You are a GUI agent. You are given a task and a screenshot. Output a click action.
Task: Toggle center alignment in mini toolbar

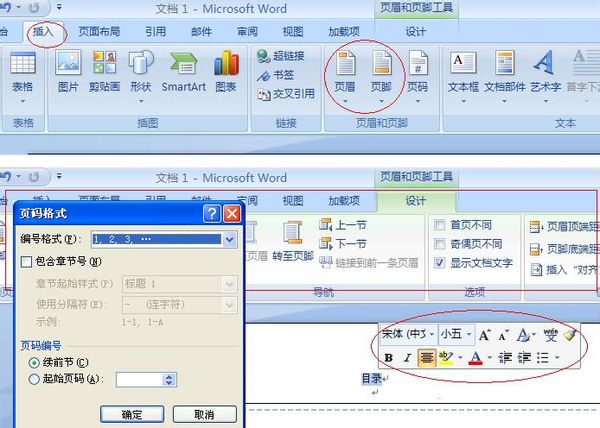[426, 358]
